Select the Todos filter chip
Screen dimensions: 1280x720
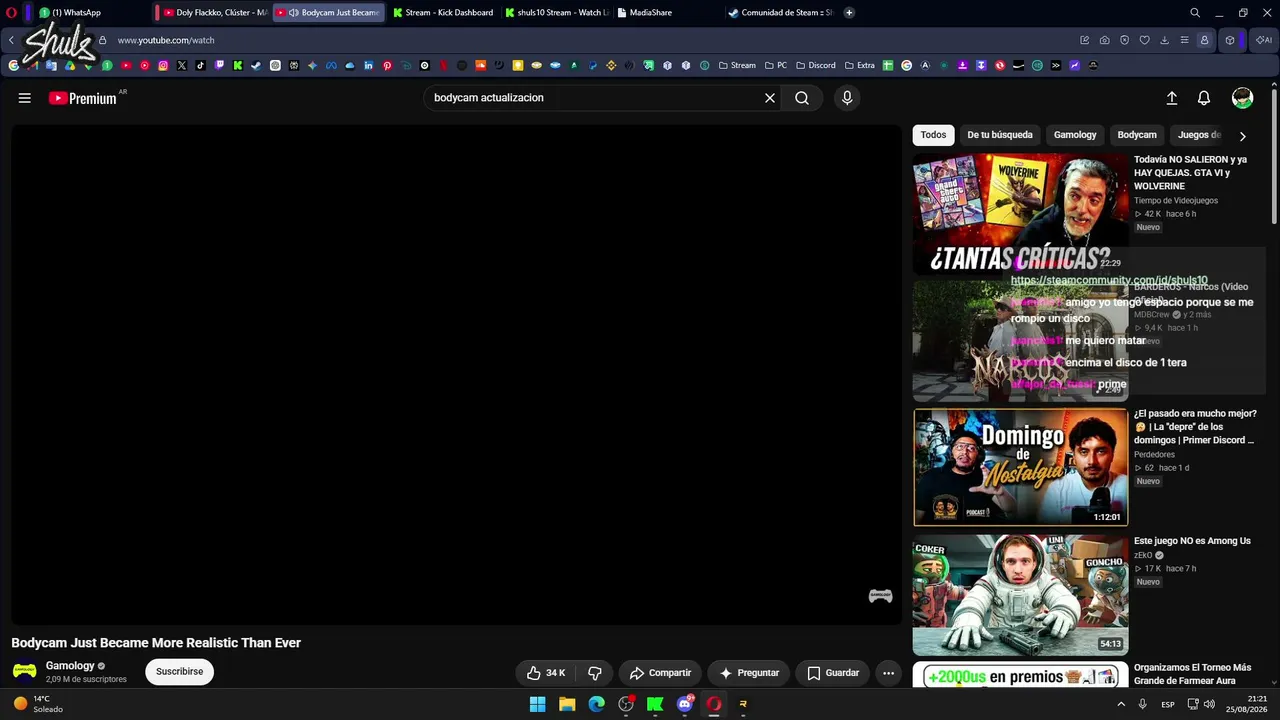pyautogui.click(x=933, y=135)
